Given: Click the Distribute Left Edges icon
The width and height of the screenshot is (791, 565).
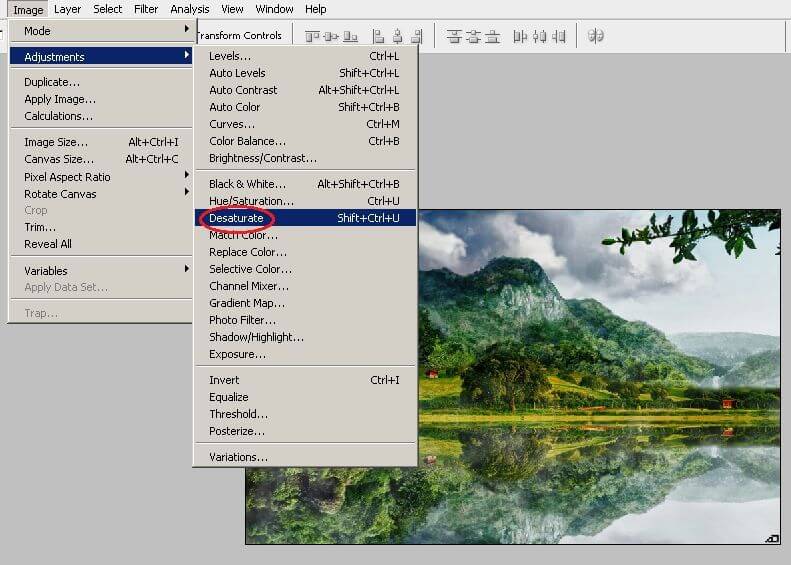Looking at the screenshot, I should click(520, 36).
